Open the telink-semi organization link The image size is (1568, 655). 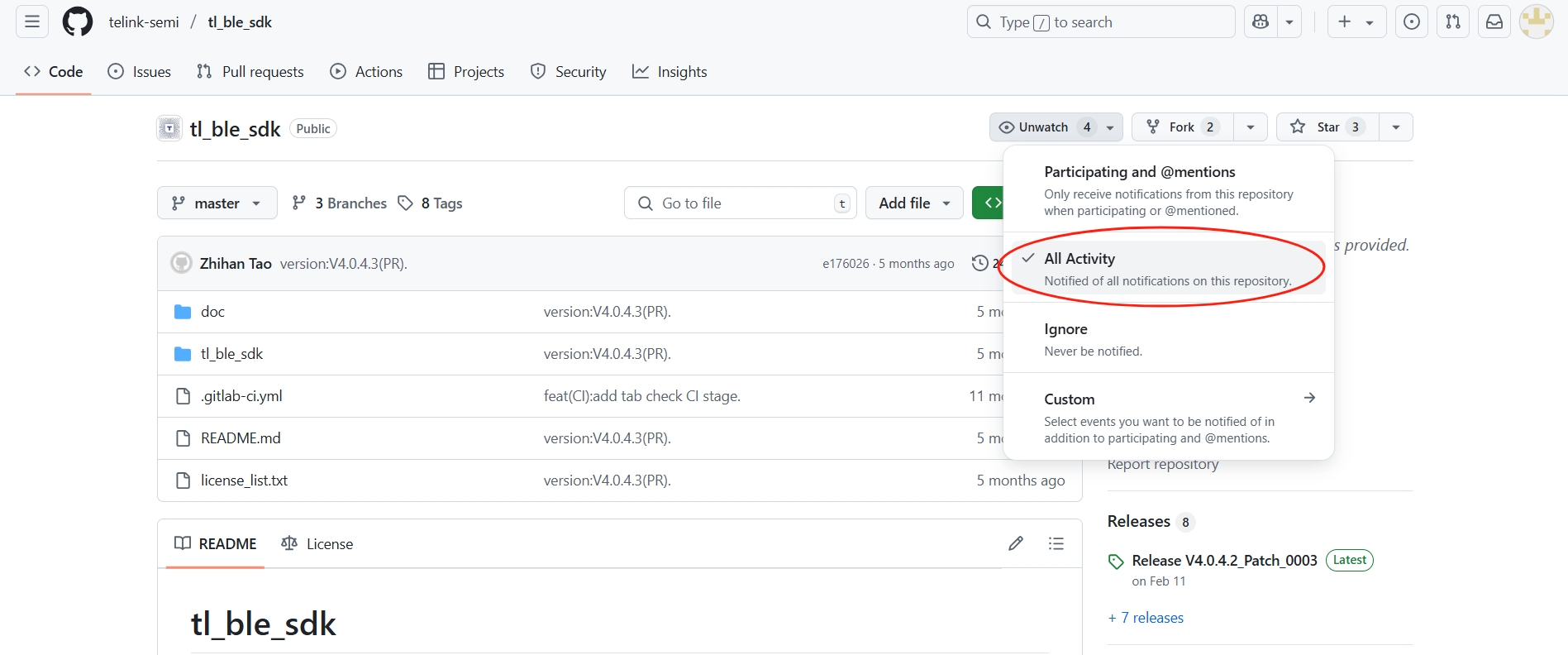point(144,22)
